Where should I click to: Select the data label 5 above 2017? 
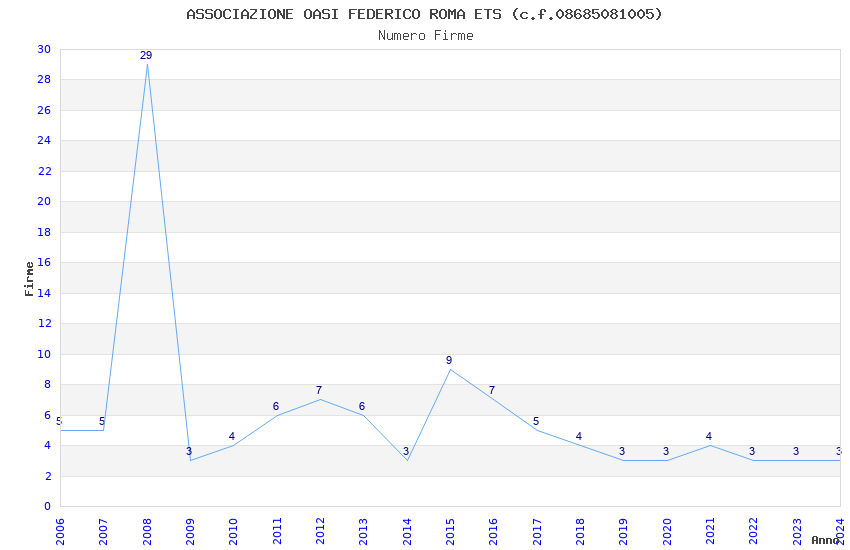[x=536, y=422]
